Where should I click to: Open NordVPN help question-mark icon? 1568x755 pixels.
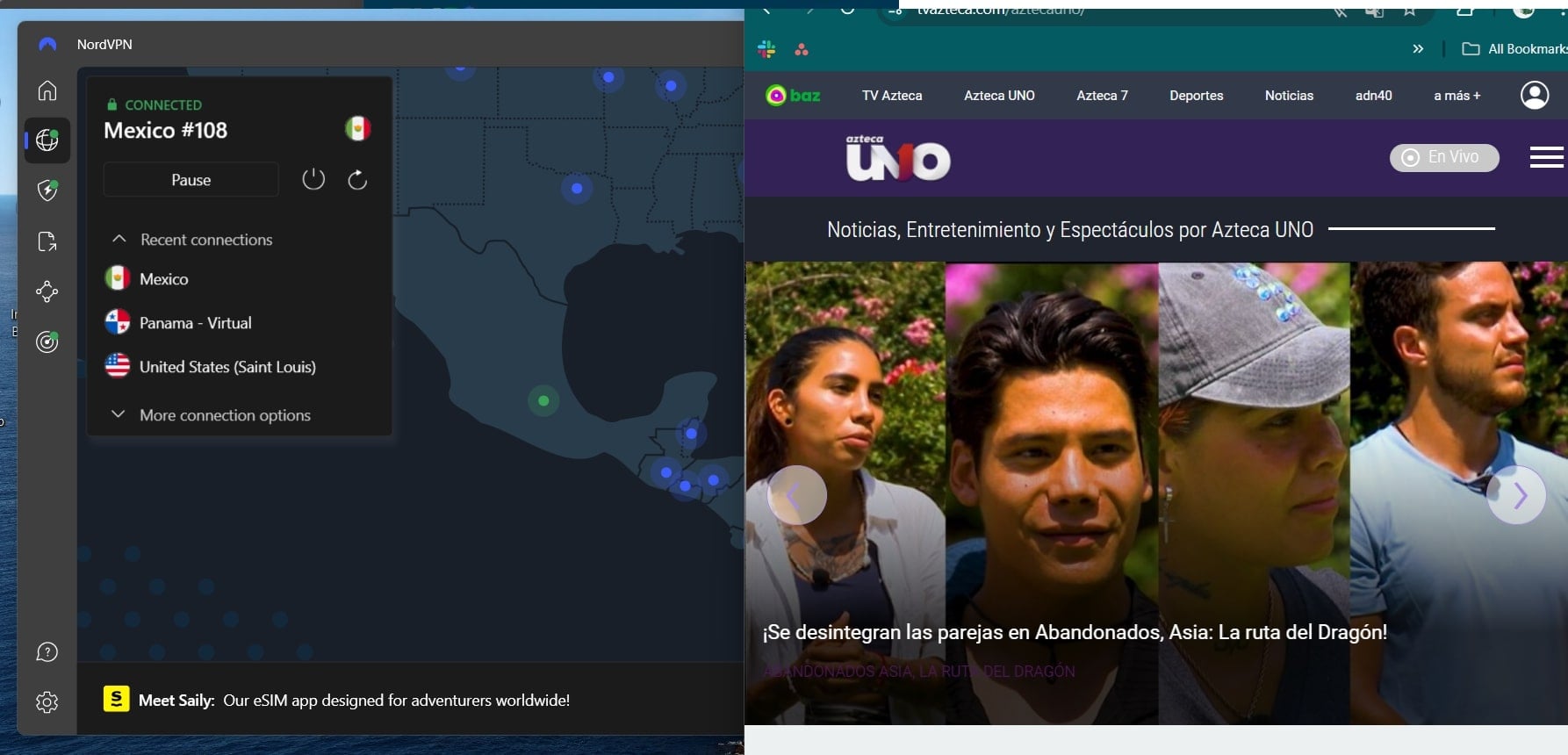pyautogui.click(x=47, y=652)
